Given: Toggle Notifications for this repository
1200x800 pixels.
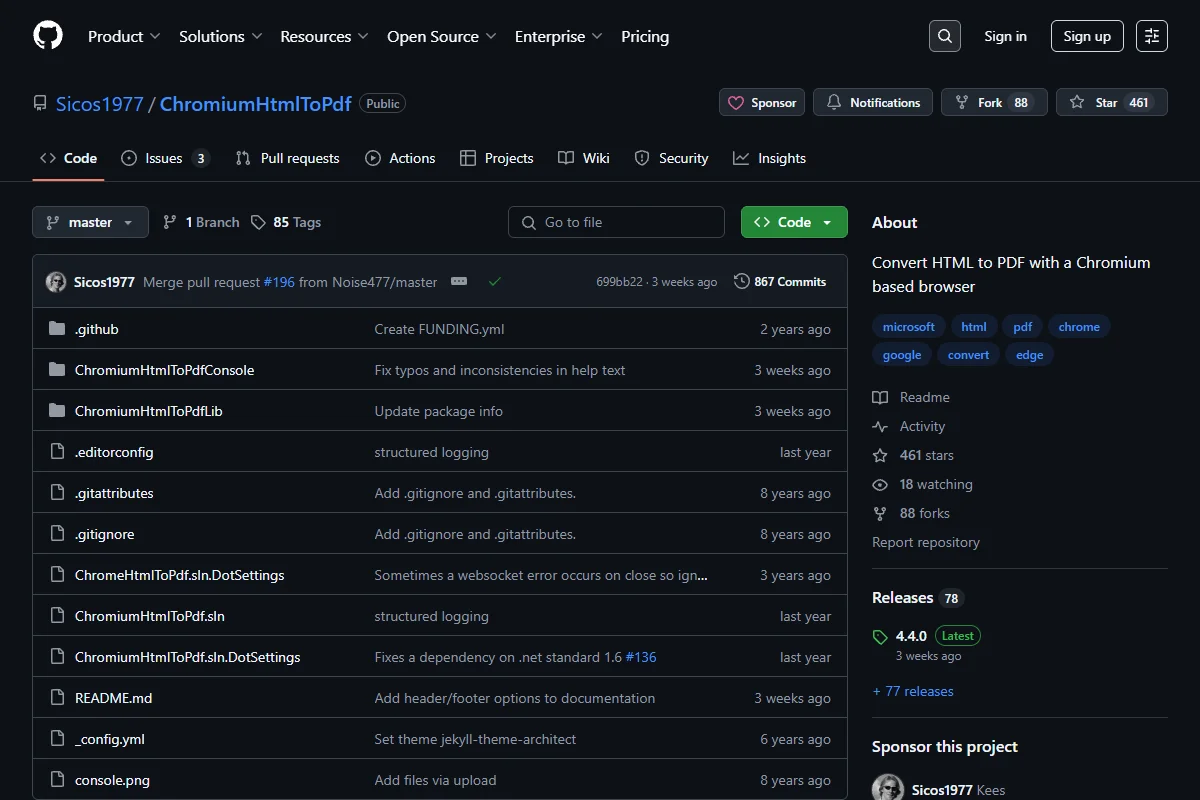Looking at the screenshot, I should point(873,102).
